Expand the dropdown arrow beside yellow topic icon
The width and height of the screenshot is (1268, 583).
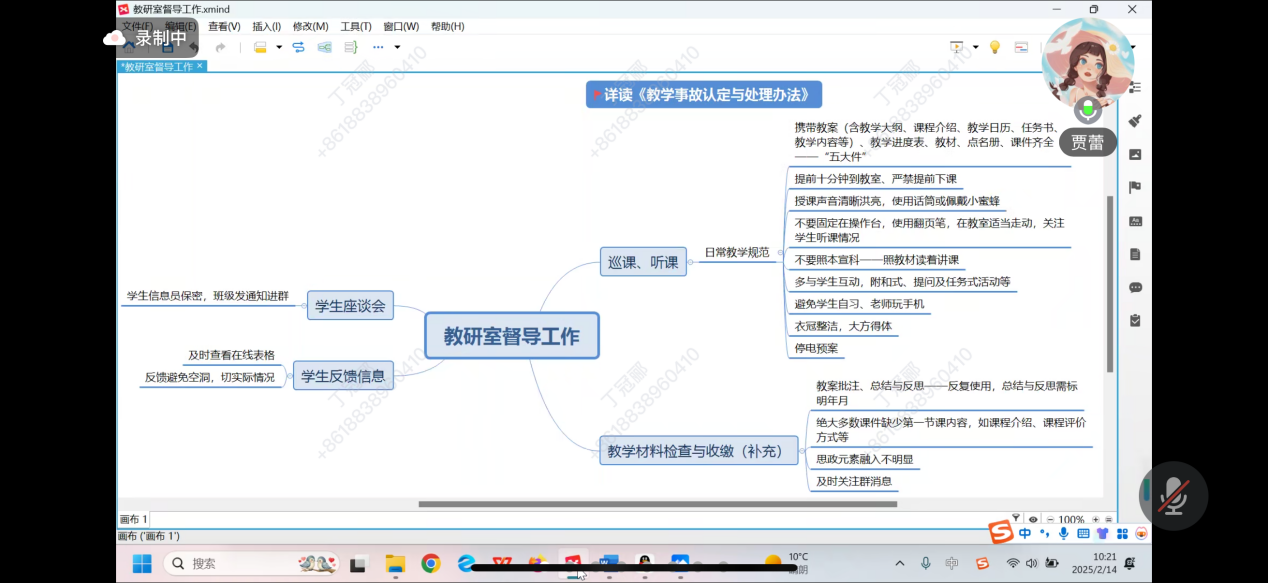coord(279,47)
